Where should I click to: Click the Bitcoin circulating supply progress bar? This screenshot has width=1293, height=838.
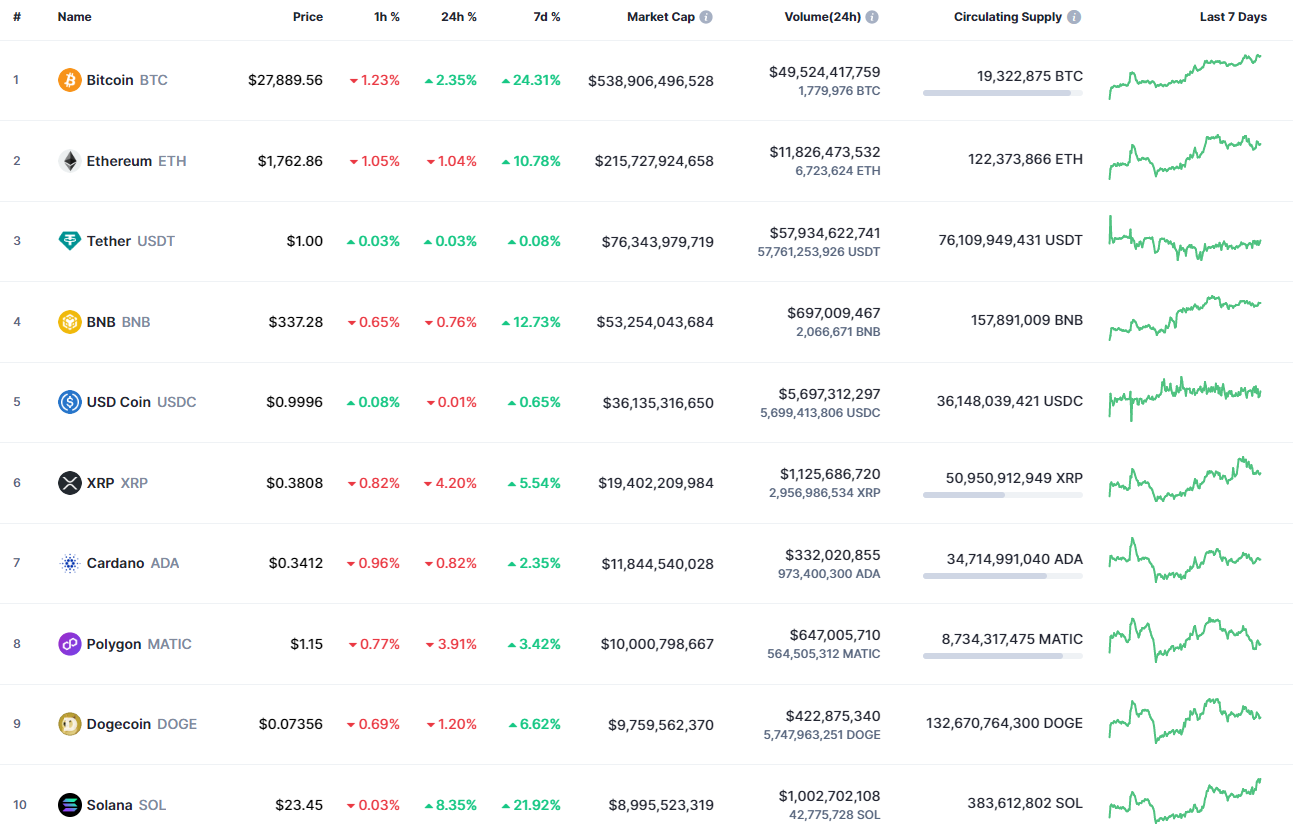tap(1002, 93)
